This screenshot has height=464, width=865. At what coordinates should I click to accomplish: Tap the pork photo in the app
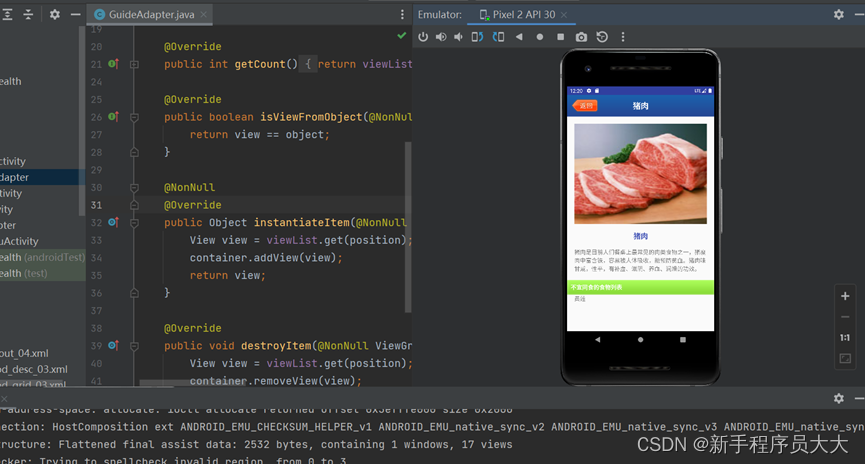(x=640, y=173)
